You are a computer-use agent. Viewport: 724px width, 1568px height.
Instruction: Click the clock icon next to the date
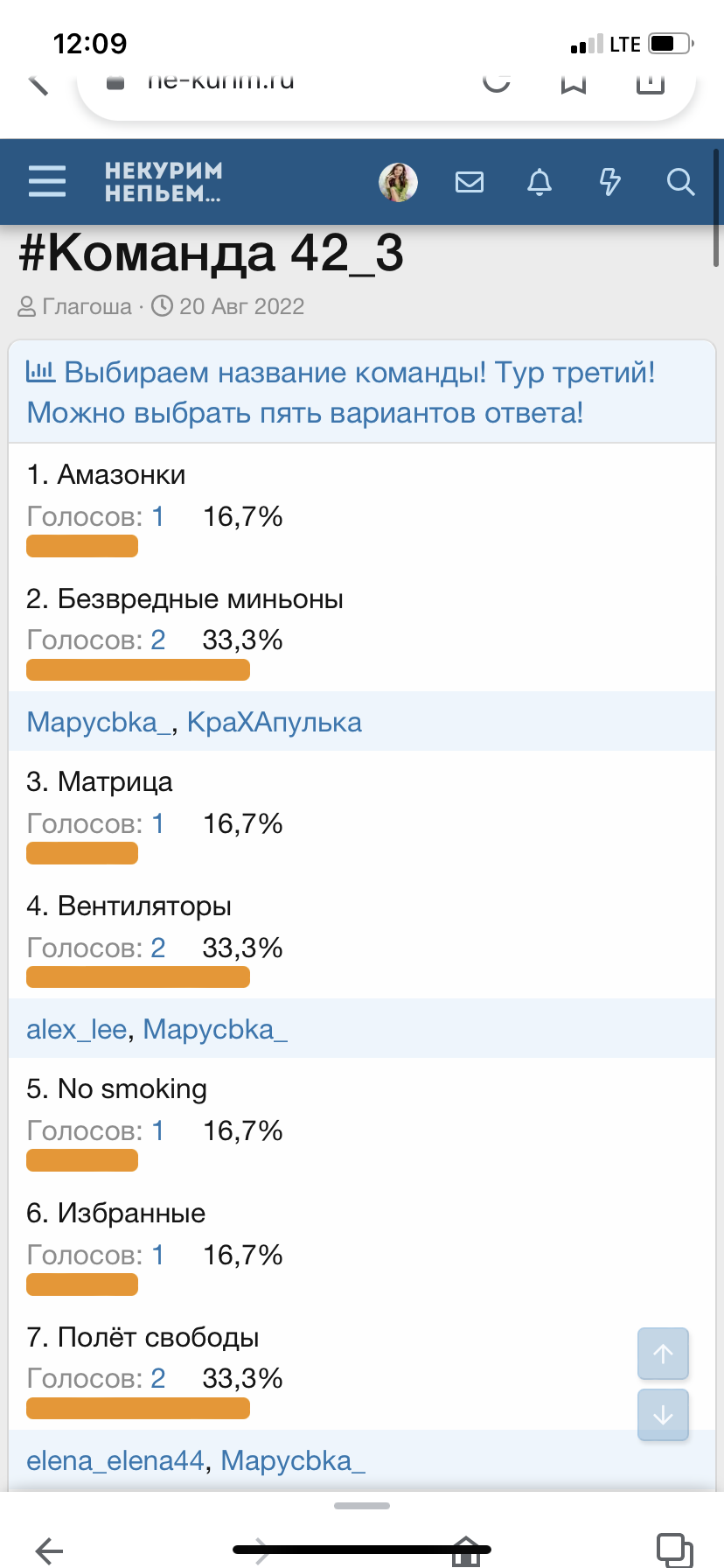[163, 305]
